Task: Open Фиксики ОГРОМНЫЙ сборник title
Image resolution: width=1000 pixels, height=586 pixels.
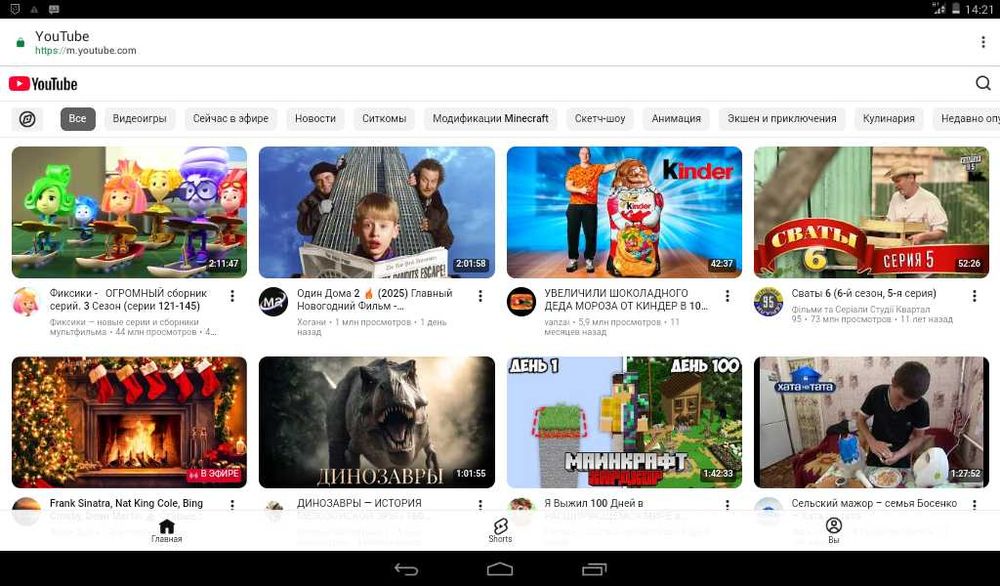Action: (128, 300)
